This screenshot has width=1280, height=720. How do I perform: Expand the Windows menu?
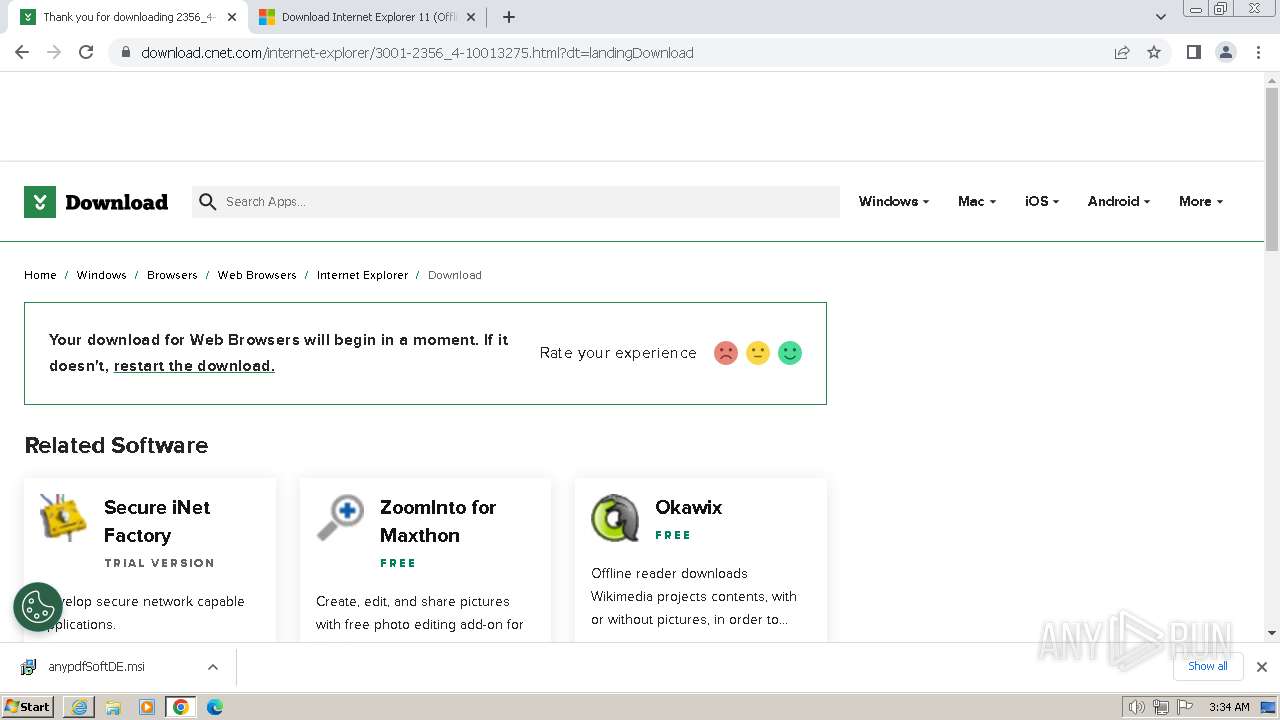click(894, 202)
